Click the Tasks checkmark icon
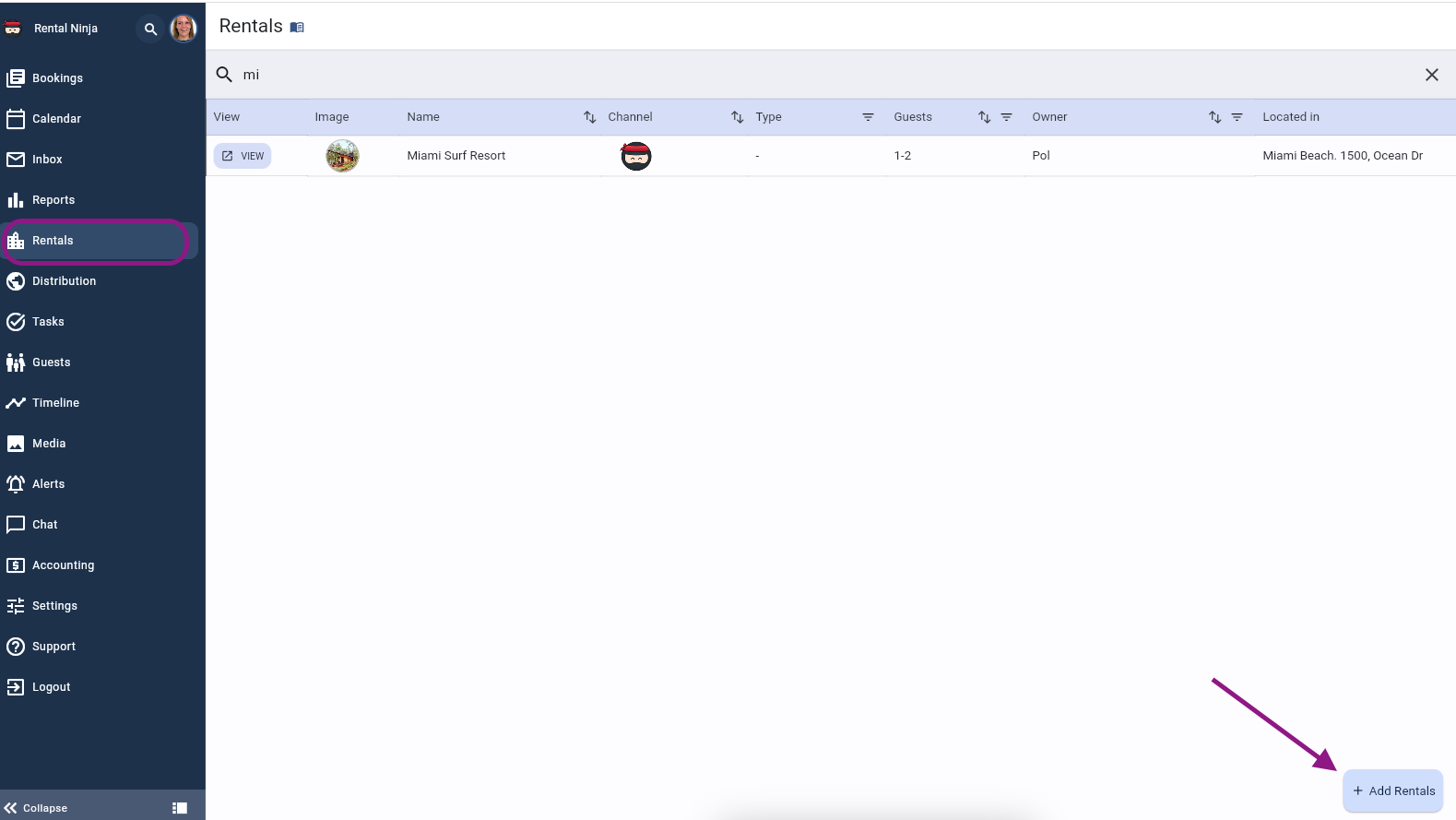This screenshot has width=1456, height=820. [16, 322]
